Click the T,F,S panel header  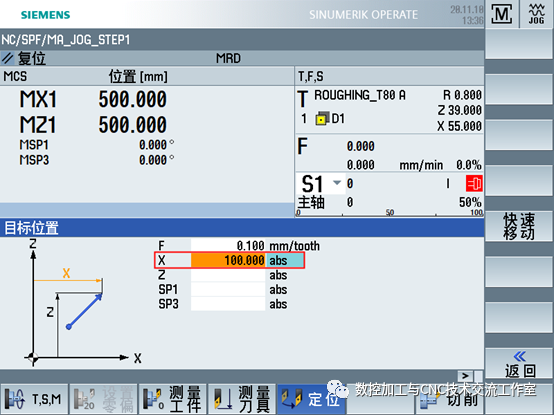311,76
